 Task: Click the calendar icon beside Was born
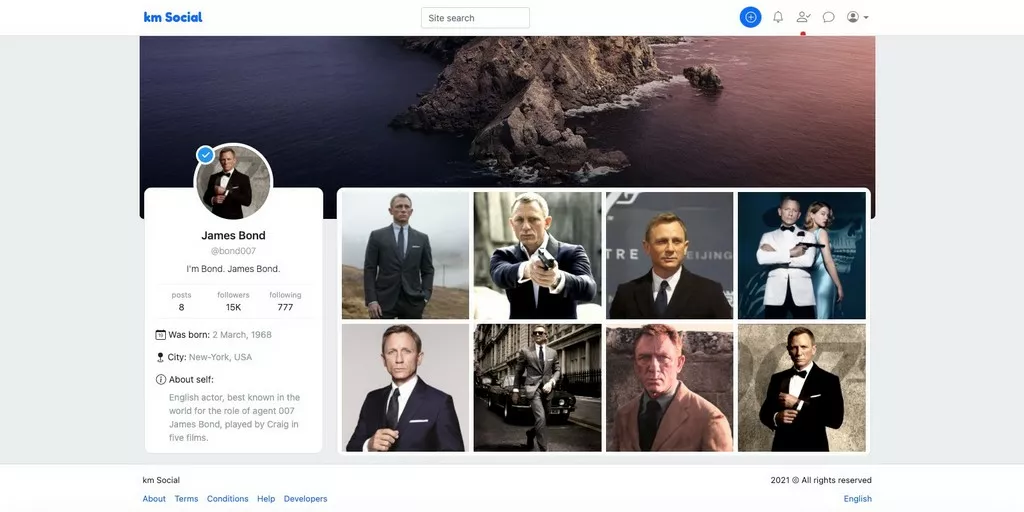(160, 334)
